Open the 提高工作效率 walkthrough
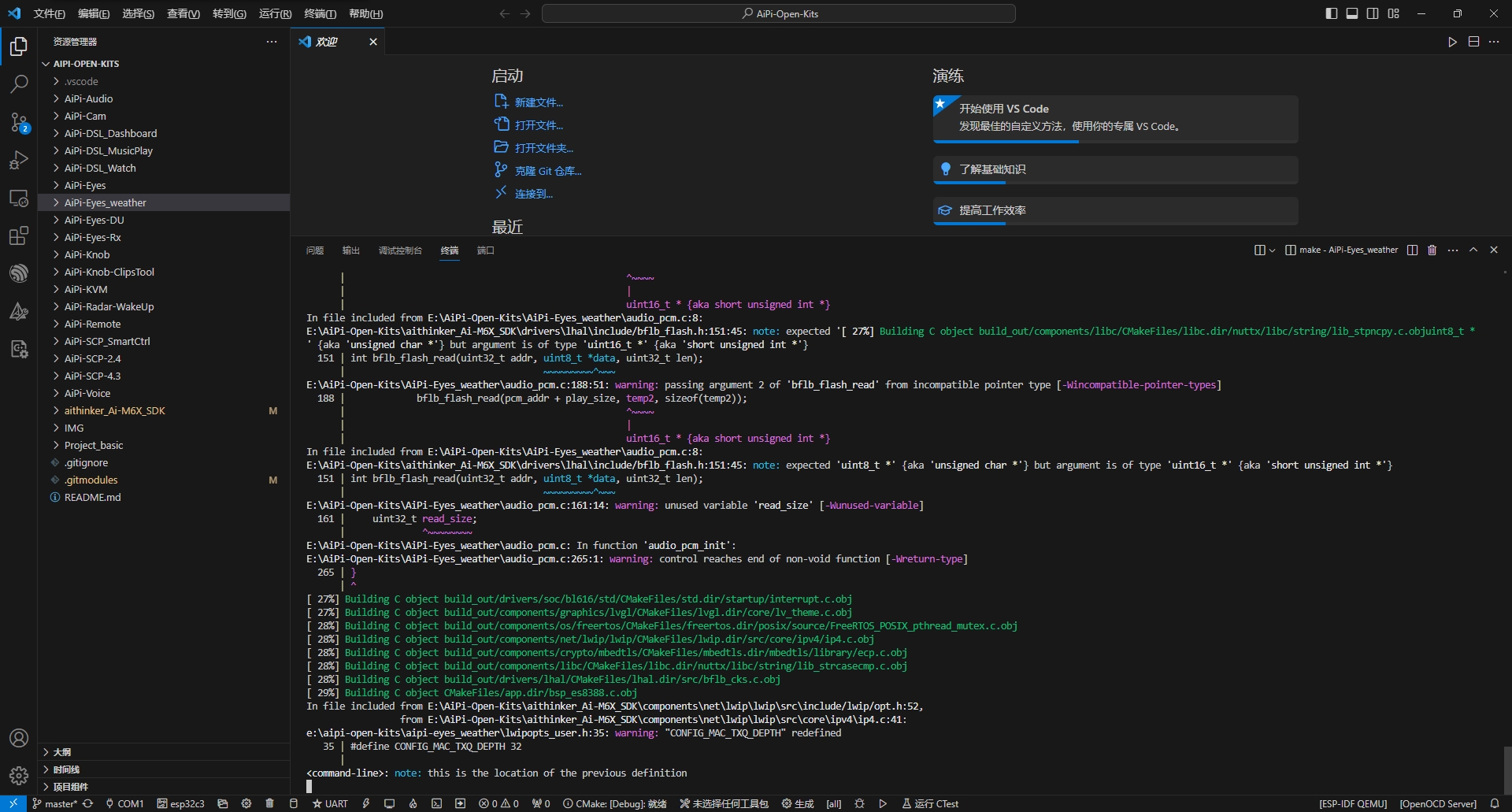 point(1116,210)
